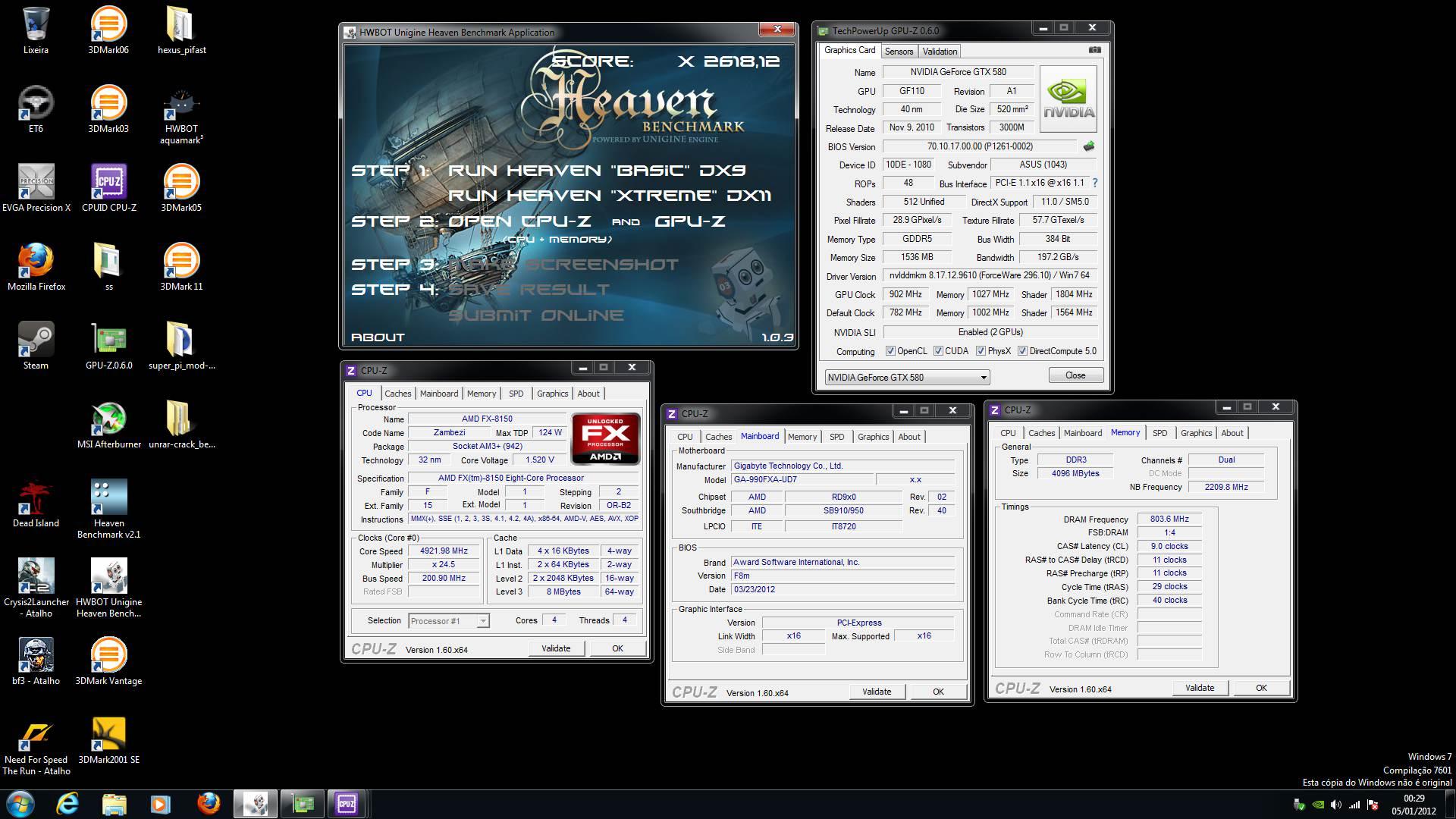Open Caches tab in first CPU-Z window
Viewport: 1456px width, 819px height.
click(x=397, y=394)
